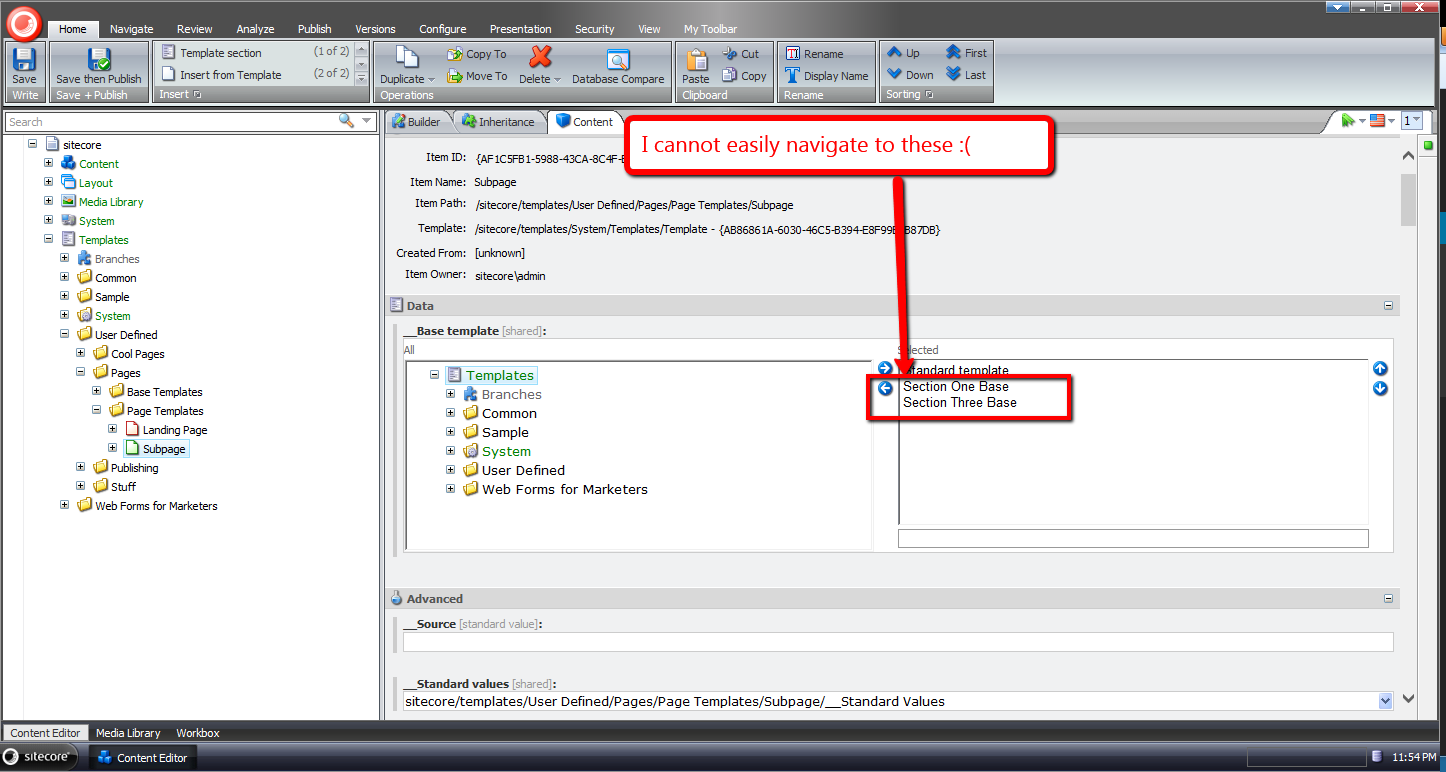Click the Save icon in the ribbon
Viewport: 1446px width, 772px height.
pyautogui.click(x=24, y=62)
